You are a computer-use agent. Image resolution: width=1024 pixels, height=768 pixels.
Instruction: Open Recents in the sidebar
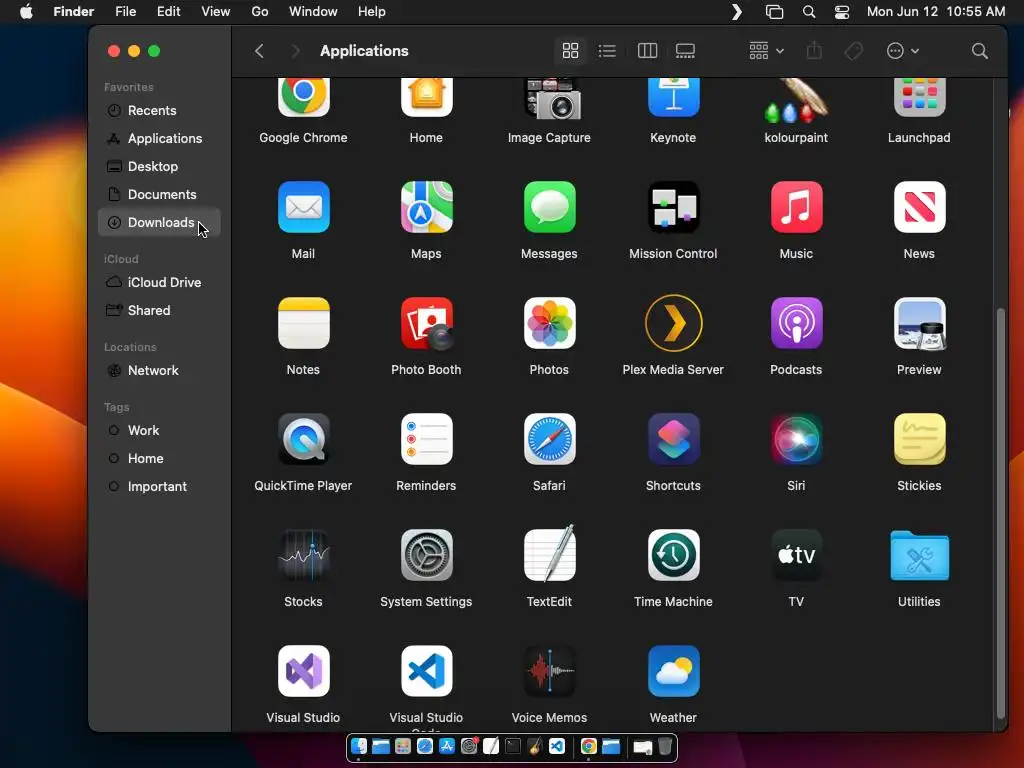point(159,110)
